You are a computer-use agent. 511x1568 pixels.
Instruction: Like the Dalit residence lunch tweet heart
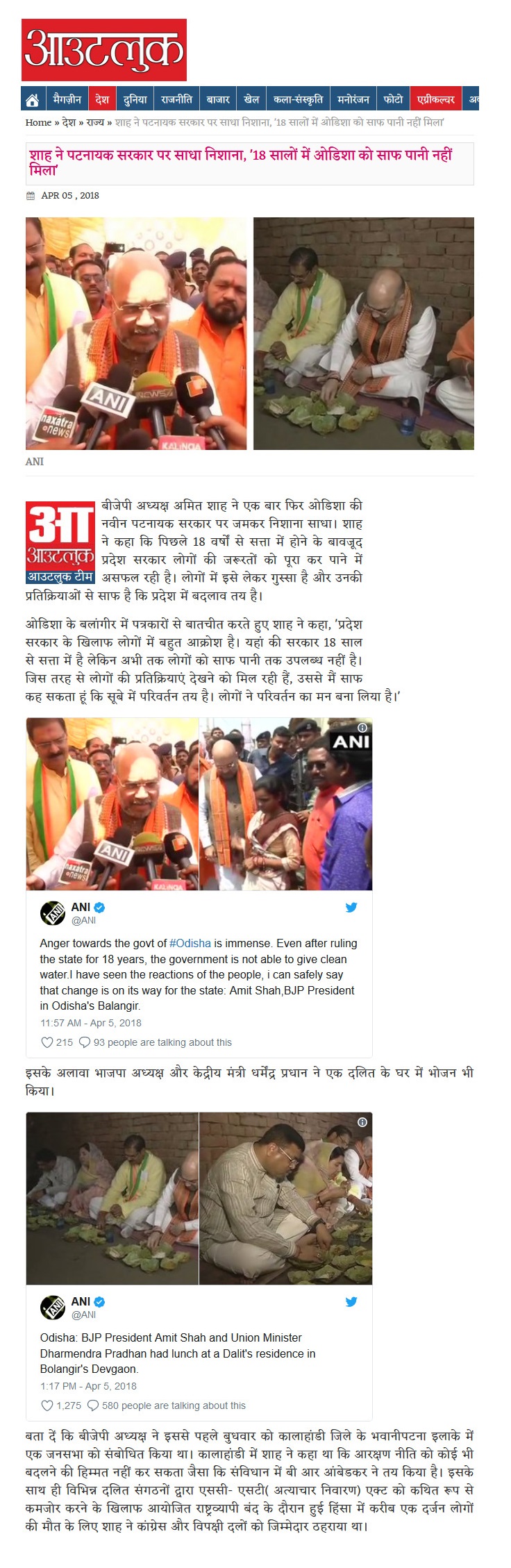(47, 1406)
